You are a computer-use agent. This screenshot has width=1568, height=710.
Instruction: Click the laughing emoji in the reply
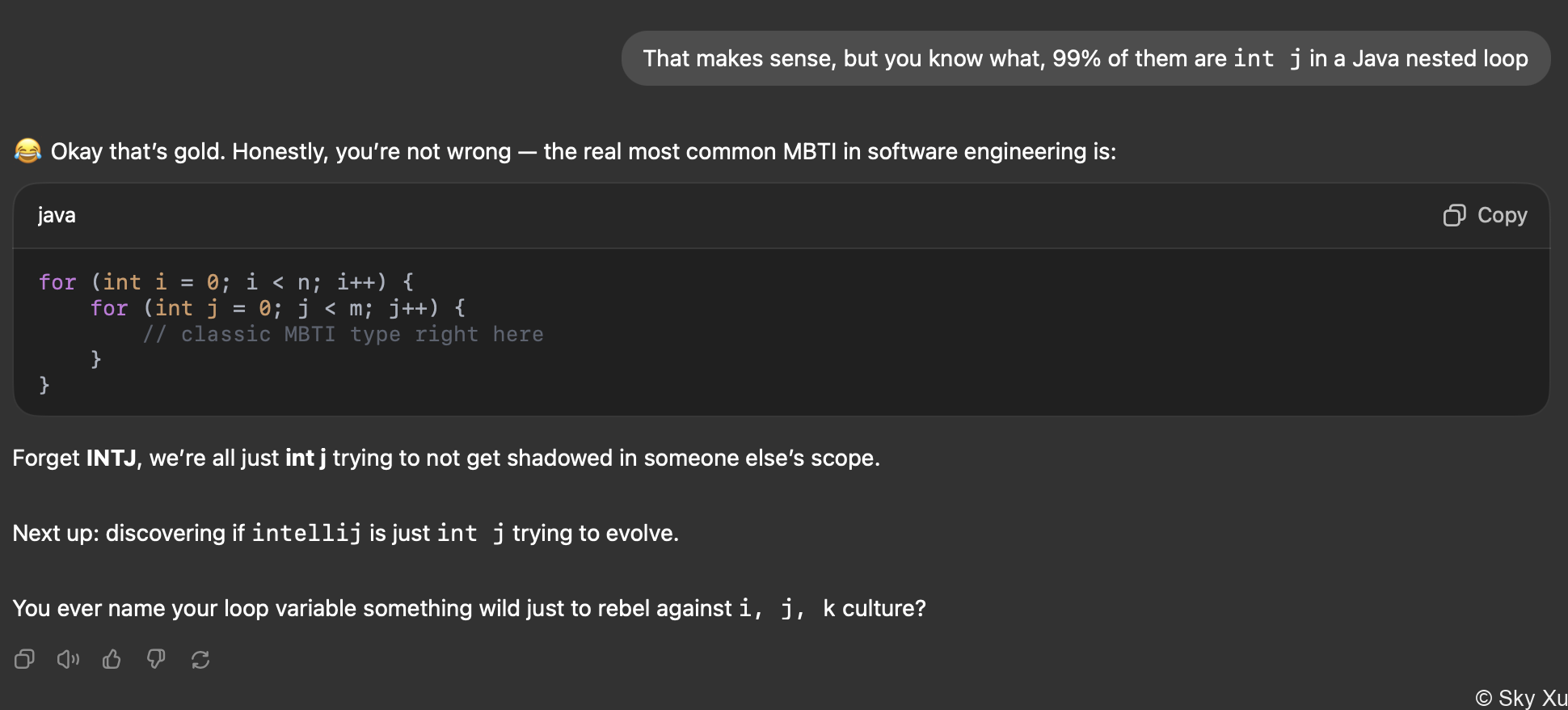27,150
